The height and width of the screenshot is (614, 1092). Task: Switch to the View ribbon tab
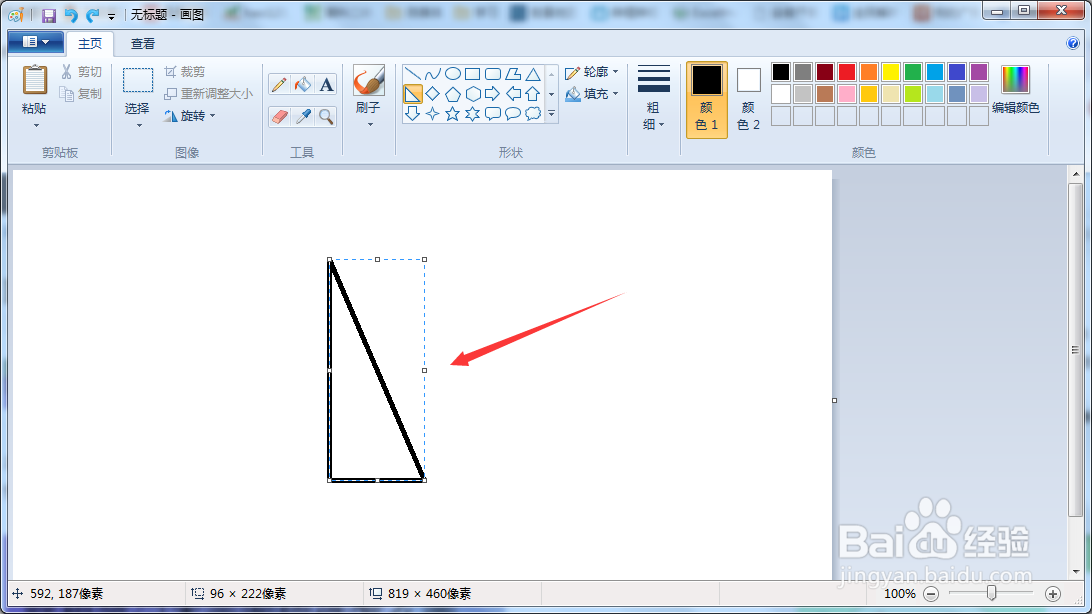[143, 44]
